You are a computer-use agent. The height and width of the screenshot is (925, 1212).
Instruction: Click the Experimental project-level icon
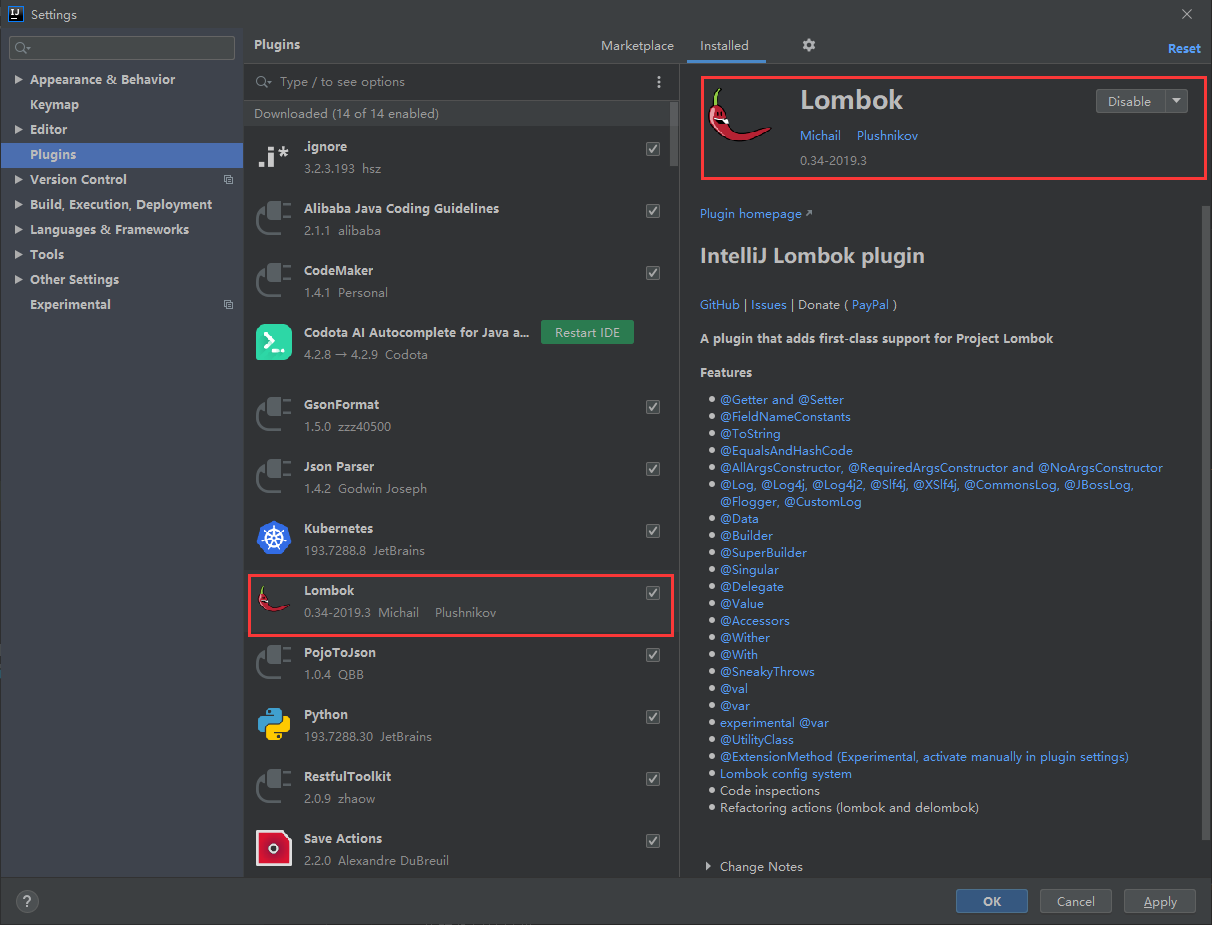point(229,305)
